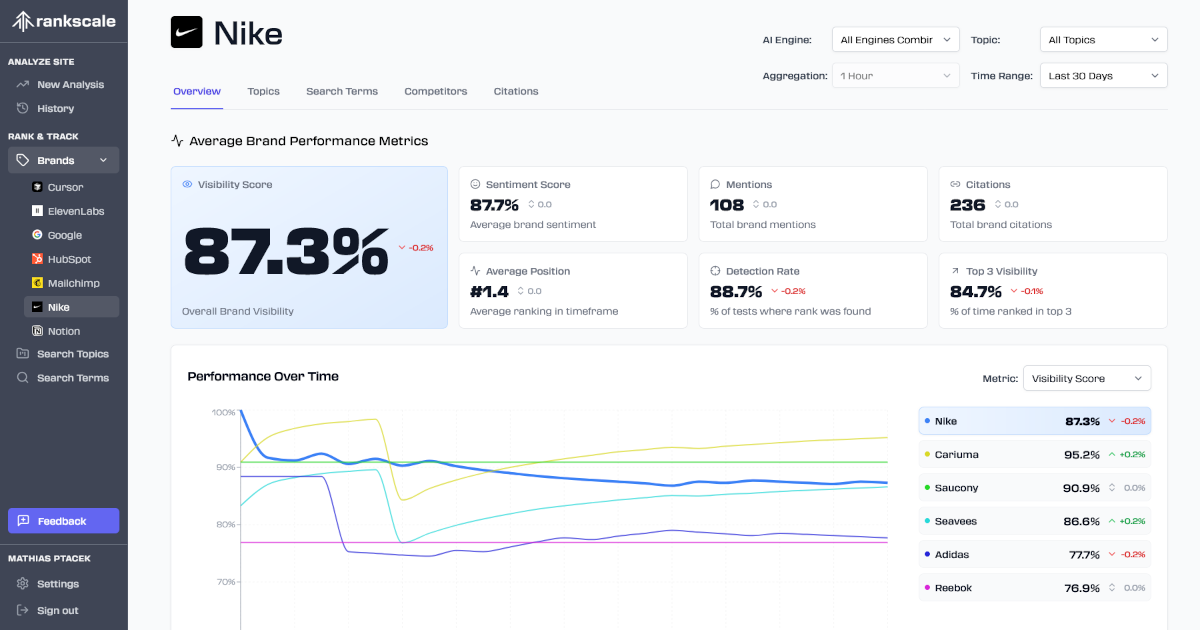Select the Nike brand in the sidebar

[71, 307]
